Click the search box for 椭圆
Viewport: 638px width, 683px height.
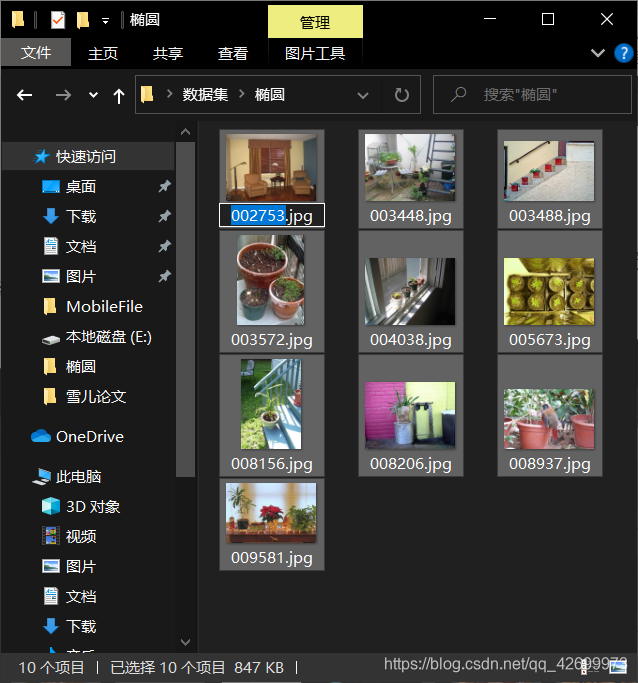coord(532,95)
